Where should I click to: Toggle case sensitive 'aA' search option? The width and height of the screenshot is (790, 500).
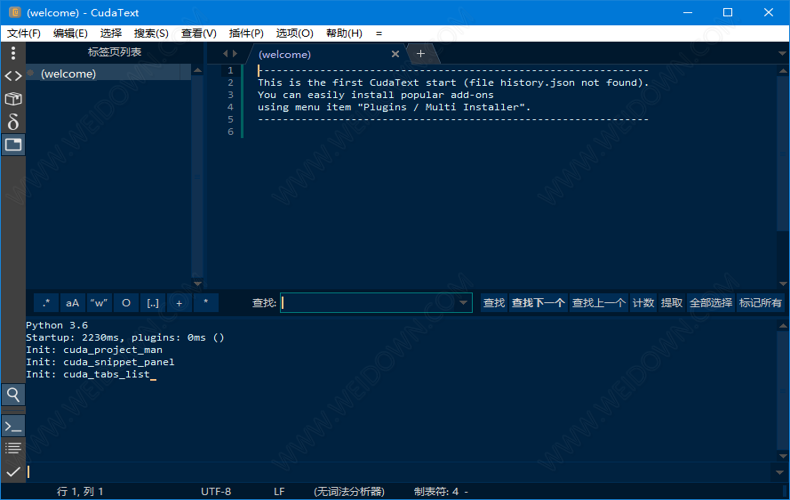click(72, 303)
